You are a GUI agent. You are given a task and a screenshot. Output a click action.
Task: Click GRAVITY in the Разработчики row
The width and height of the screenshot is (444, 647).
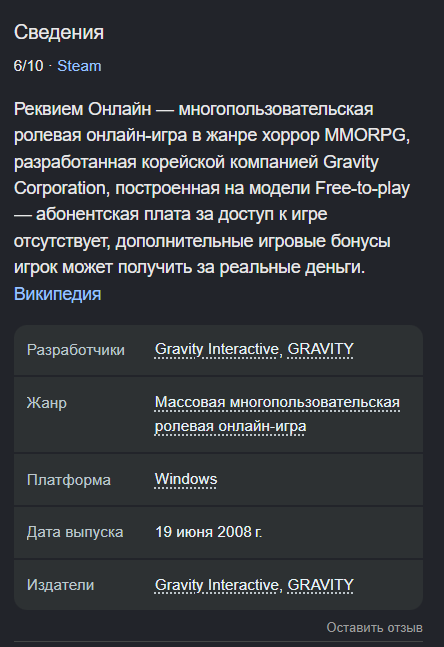point(320,349)
